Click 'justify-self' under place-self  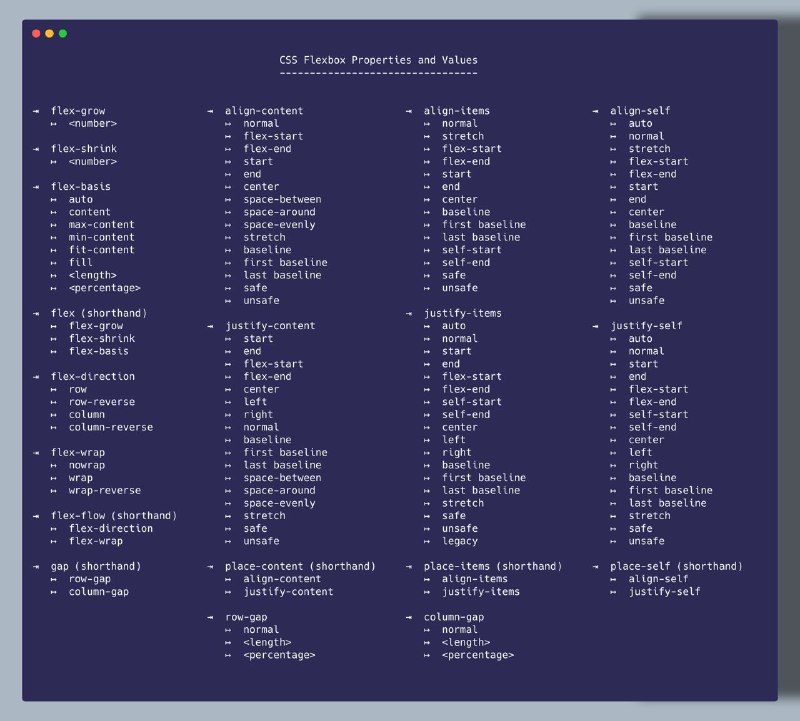664,592
